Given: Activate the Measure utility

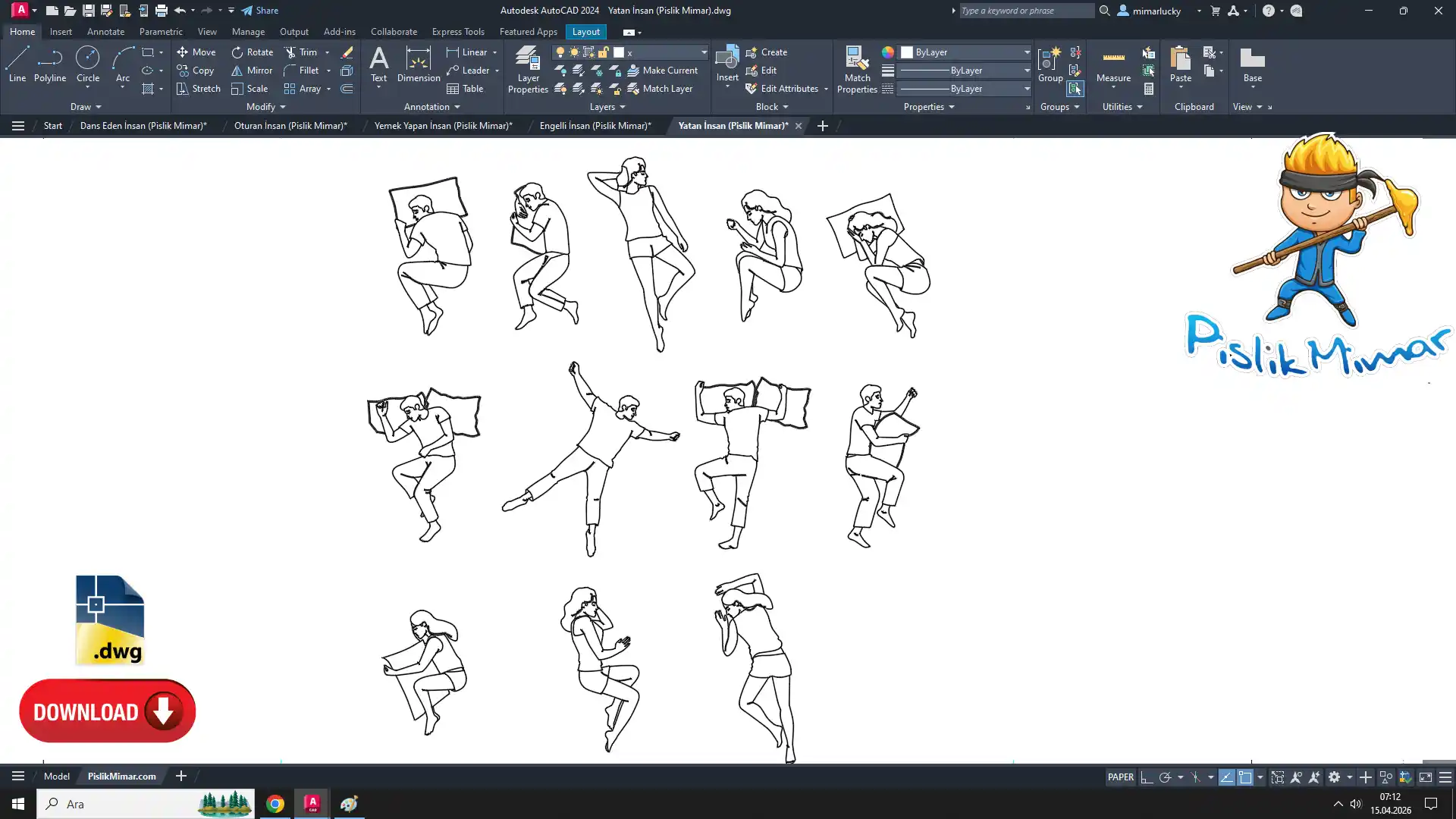Looking at the screenshot, I should (1113, 64).
